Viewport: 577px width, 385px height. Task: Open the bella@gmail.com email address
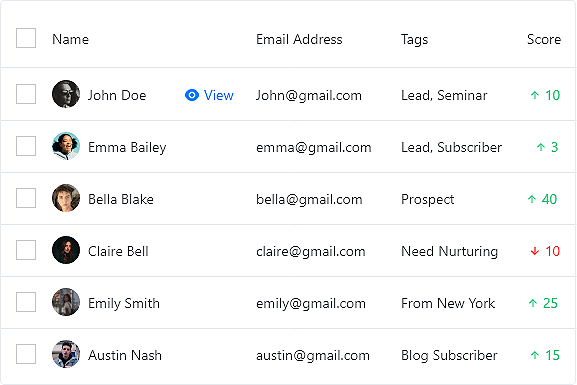[309, 199]
